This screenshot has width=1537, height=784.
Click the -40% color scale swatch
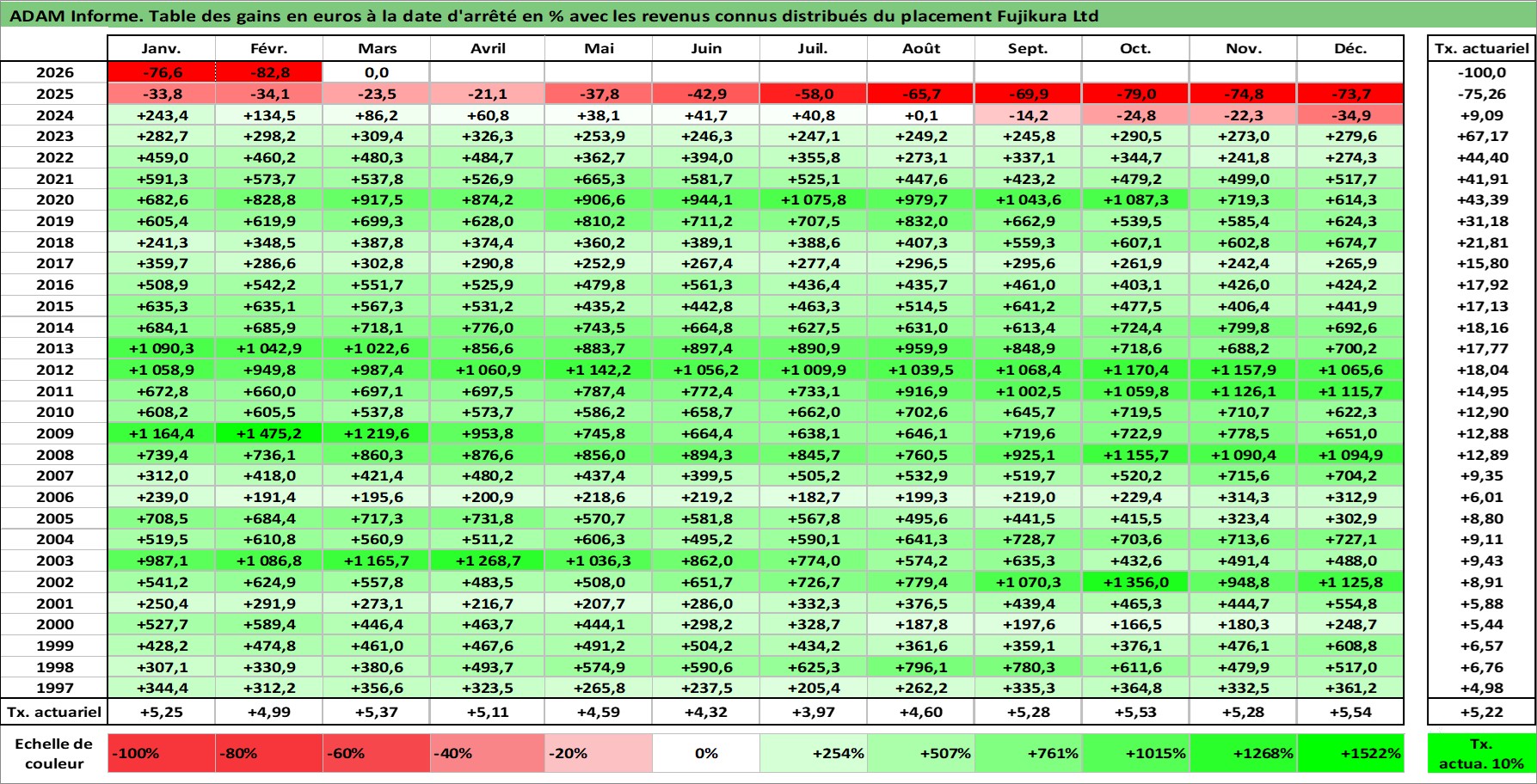(488, 753)
